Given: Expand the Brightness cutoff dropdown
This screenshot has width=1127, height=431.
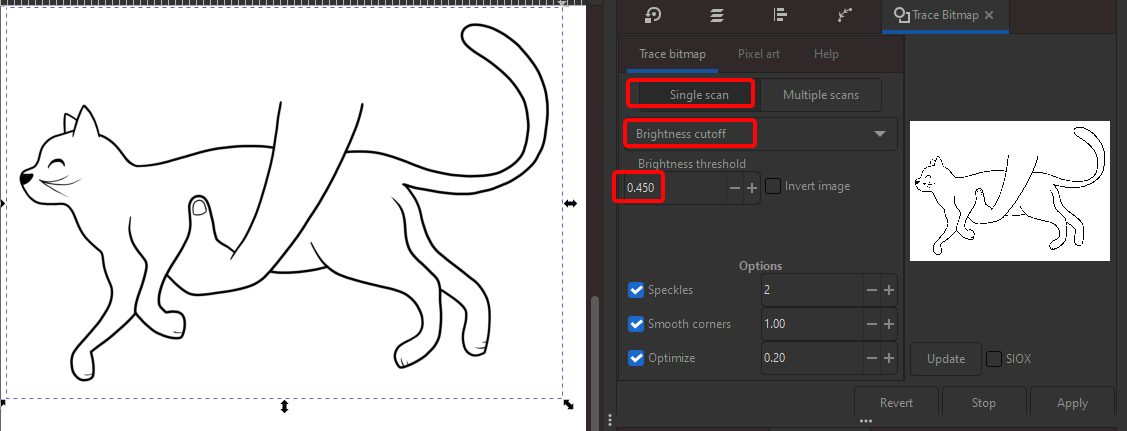Looking at the screenshot, I should pyautogui.click(x=879, y=134).
